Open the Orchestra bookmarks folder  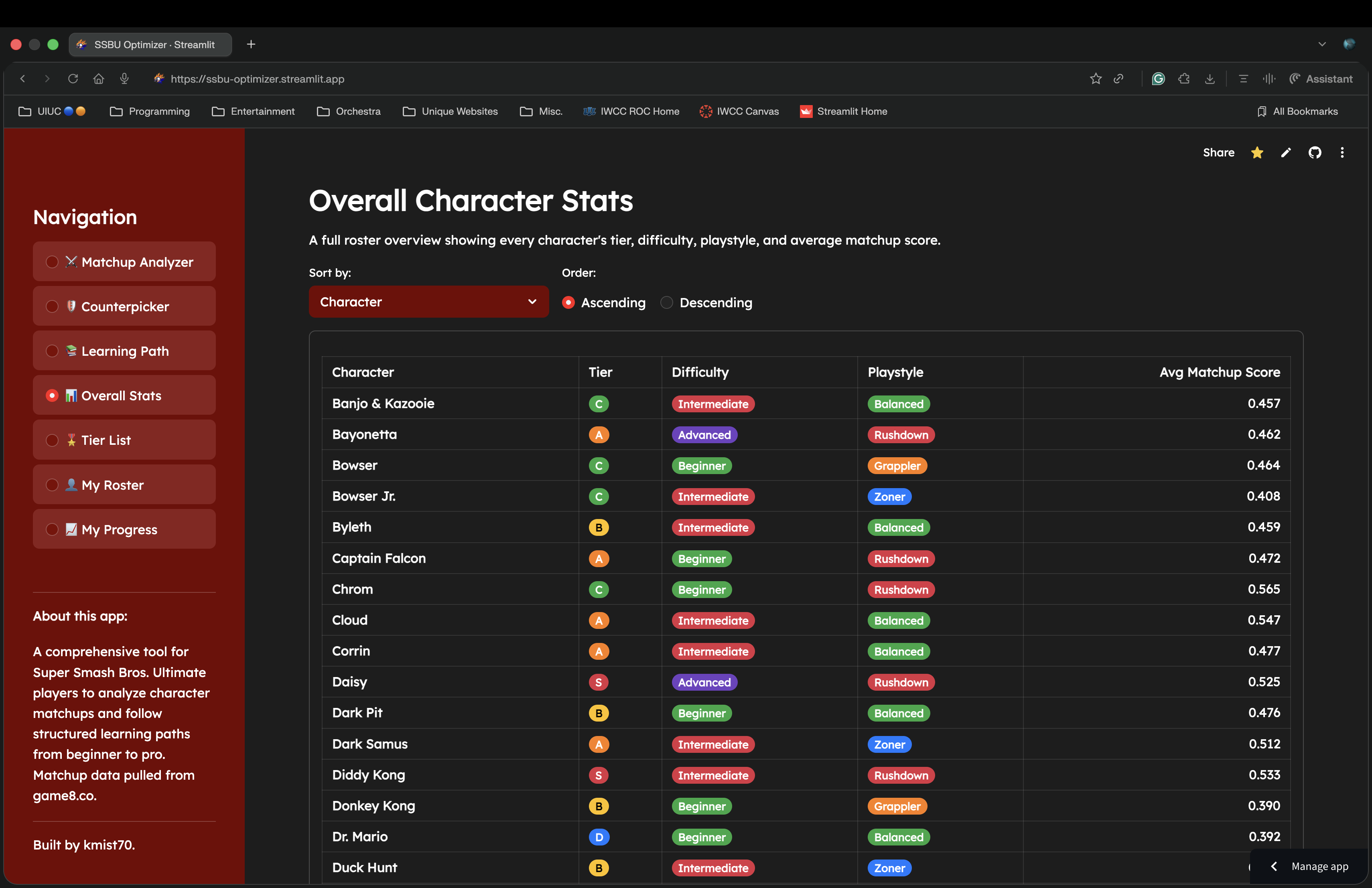[349, 111]
